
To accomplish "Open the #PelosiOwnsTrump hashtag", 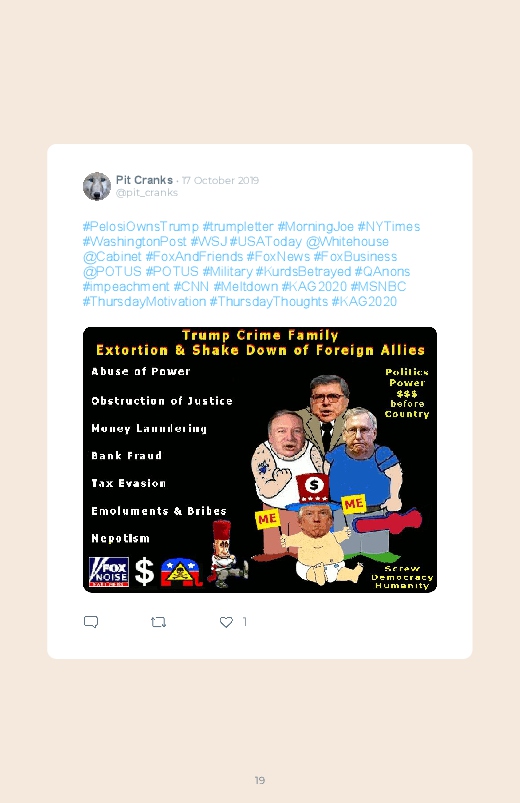I will click(x=140, y=226).
